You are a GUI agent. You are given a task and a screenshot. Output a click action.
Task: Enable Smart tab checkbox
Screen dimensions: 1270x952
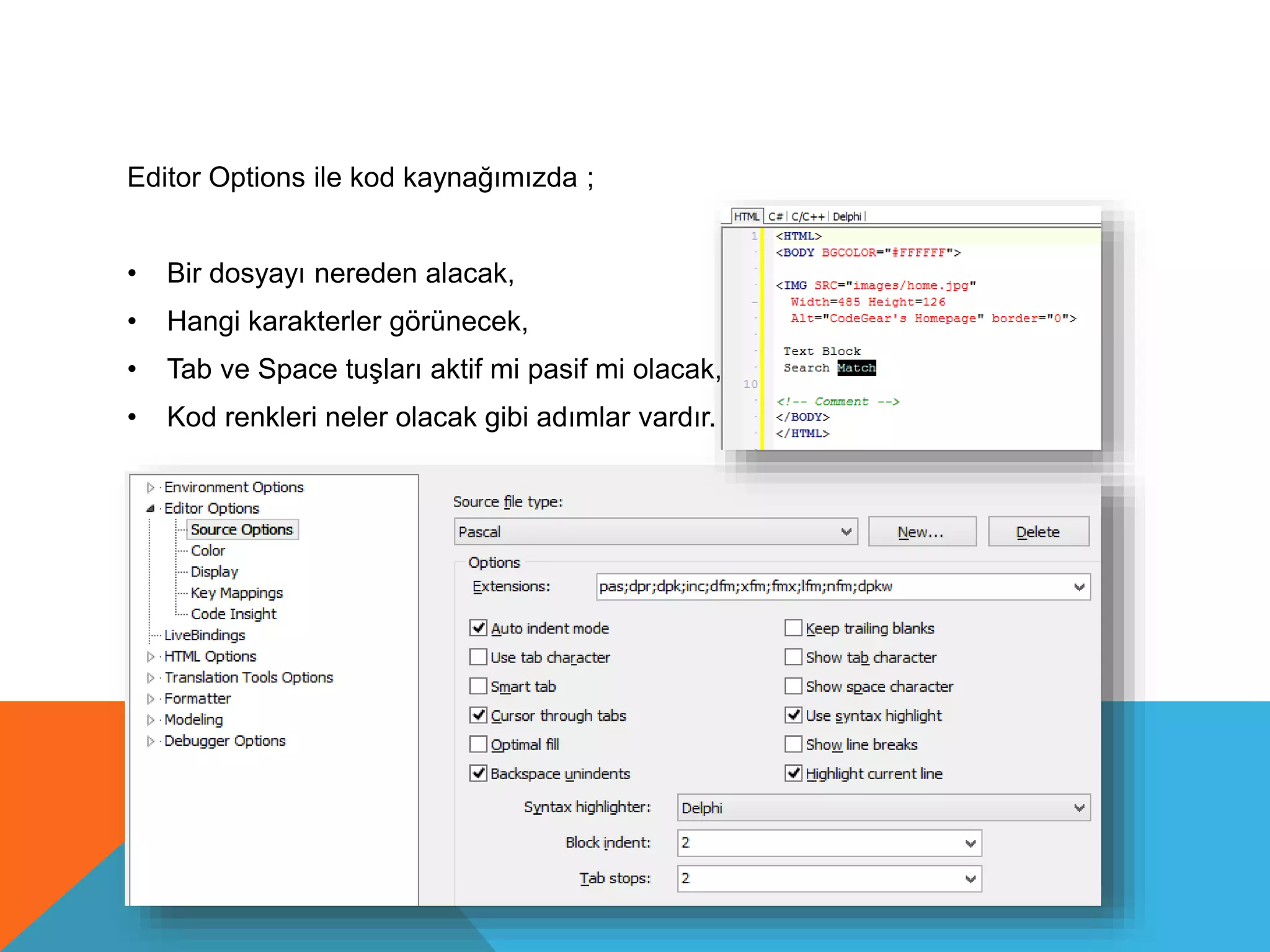[478, 686]
